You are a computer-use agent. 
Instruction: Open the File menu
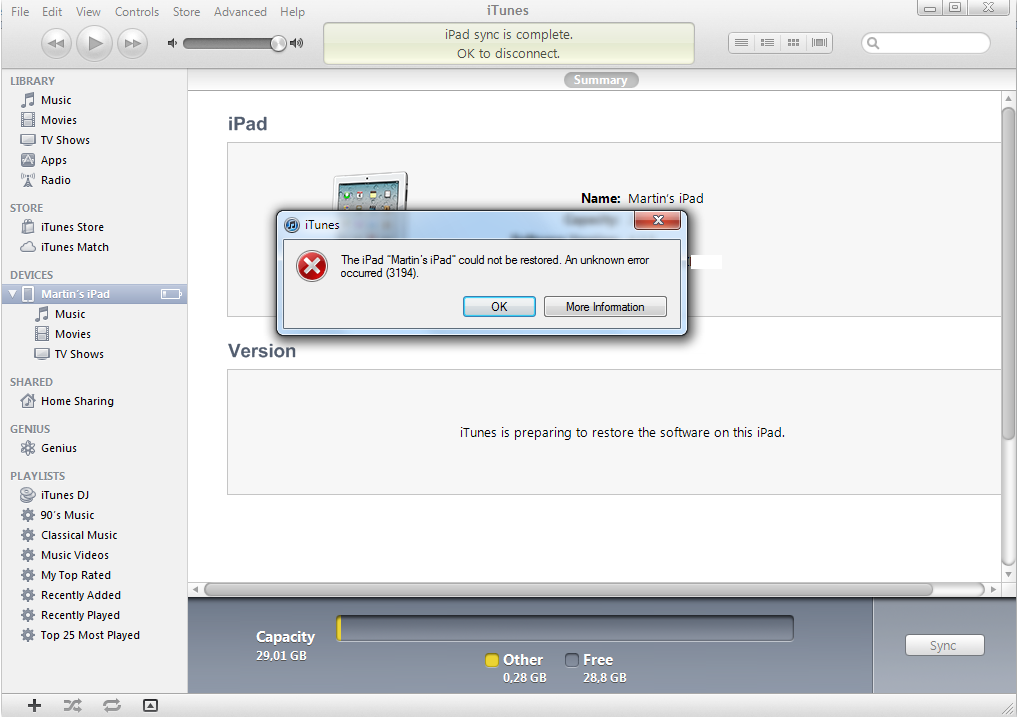point(20,12)
